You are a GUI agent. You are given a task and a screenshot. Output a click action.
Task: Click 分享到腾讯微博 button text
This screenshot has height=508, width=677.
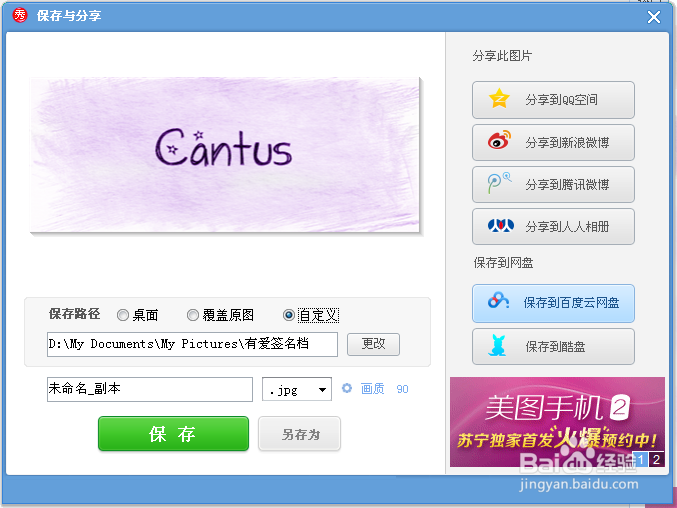(x=567, y=184)
